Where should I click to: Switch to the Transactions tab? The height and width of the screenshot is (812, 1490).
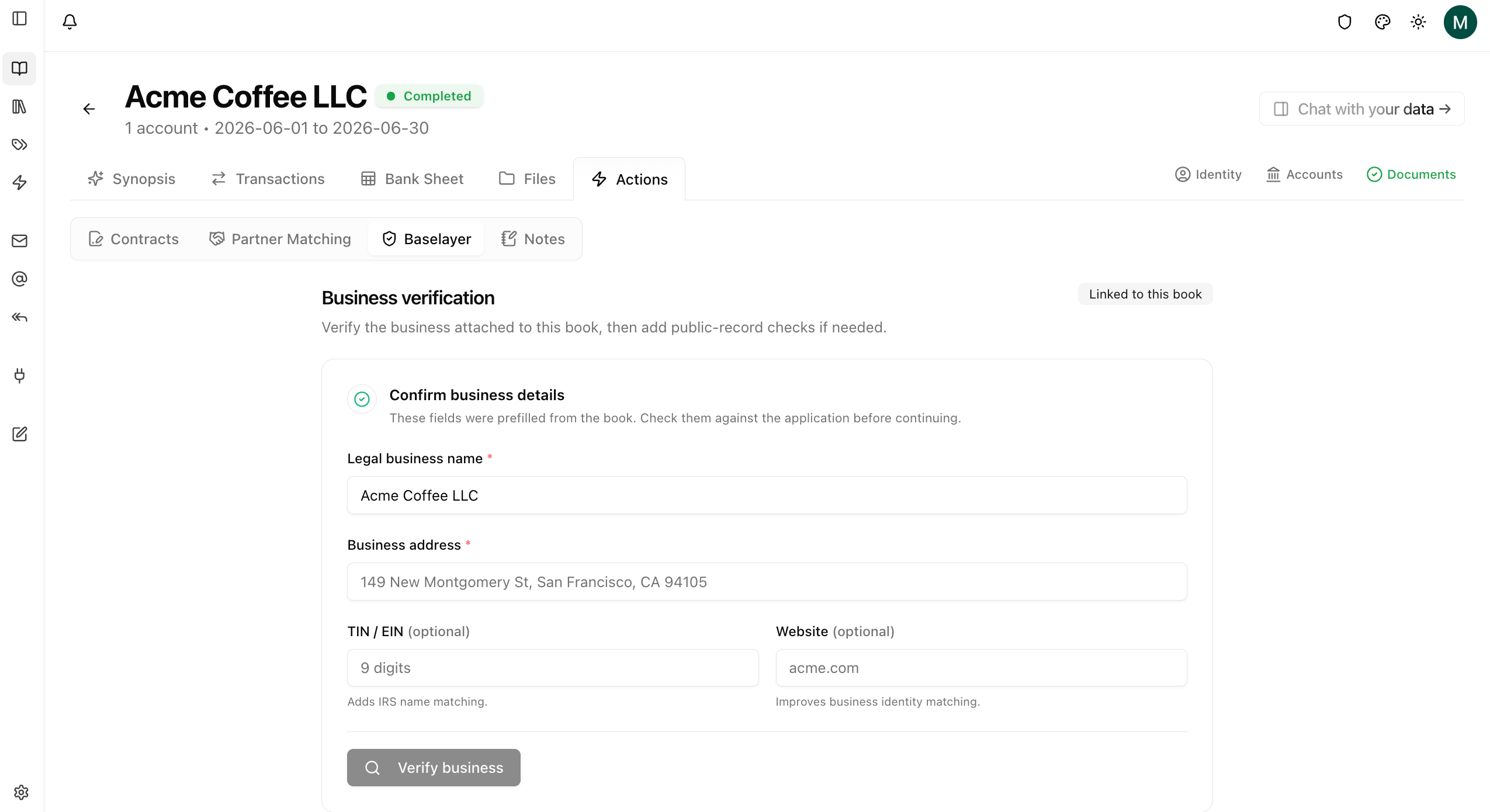[268, 179]
